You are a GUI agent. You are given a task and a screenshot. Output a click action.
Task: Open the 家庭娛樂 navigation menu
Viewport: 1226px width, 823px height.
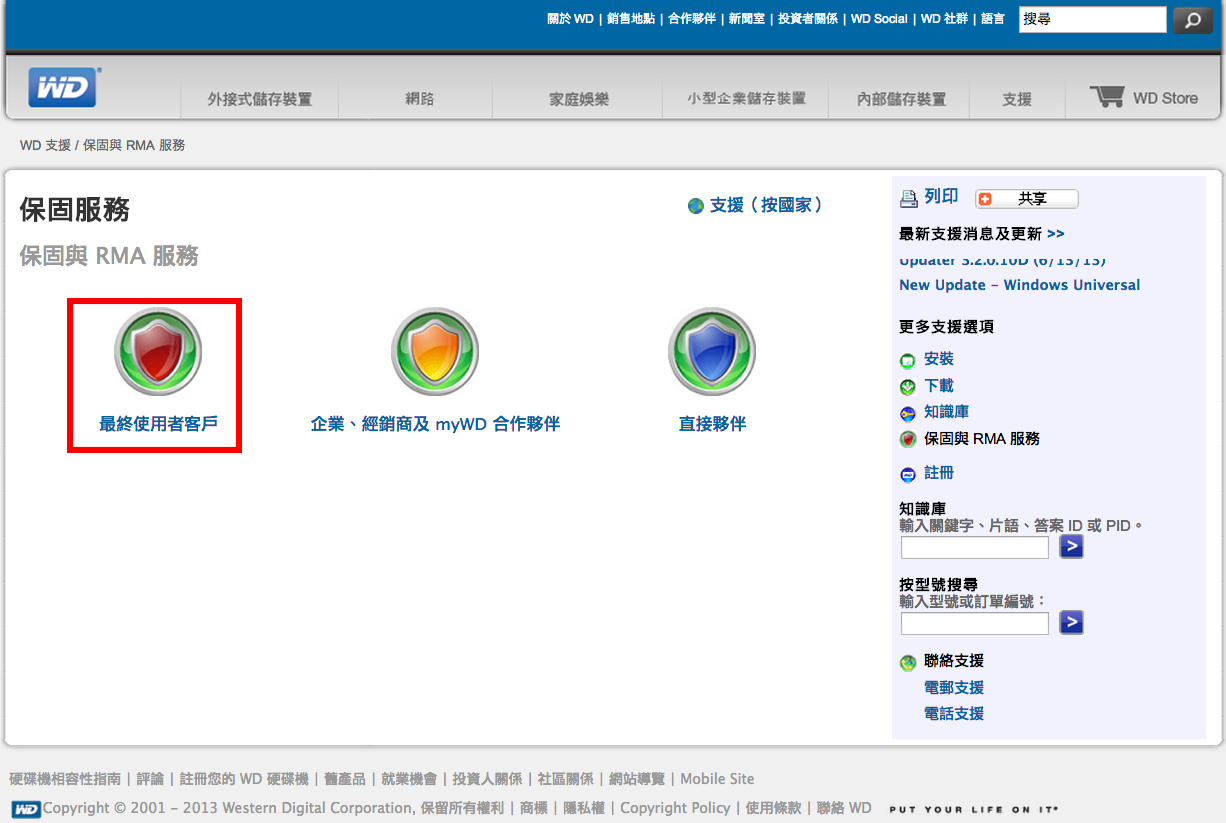click(579, 99)
